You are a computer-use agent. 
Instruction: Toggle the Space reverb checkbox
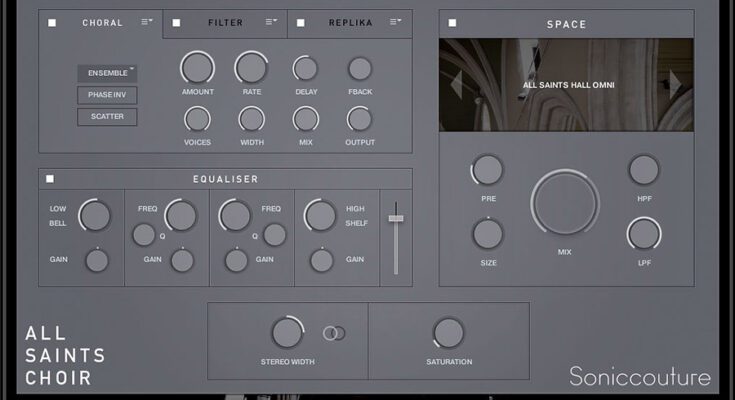coord(452,23)
